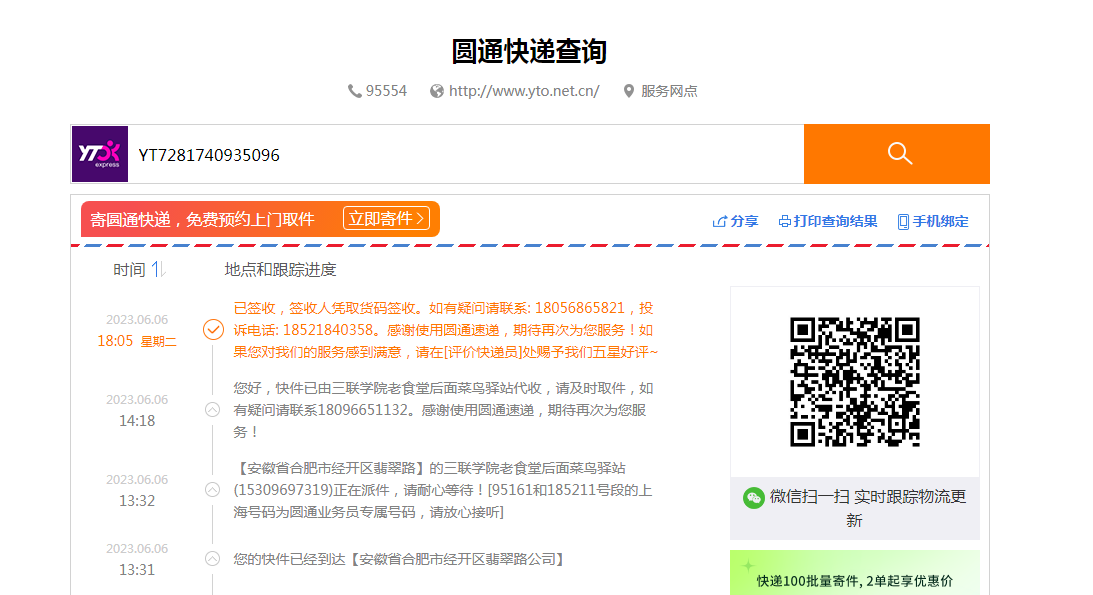Toggle the time sort order arrow

[158, 269]
